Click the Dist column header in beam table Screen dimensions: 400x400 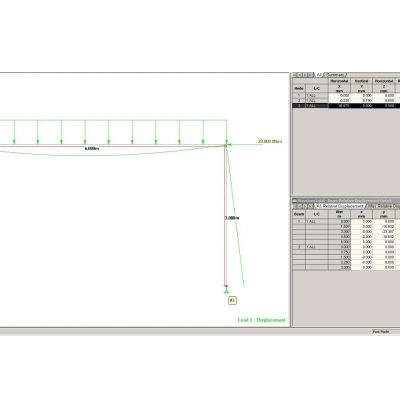coord(340,214)
